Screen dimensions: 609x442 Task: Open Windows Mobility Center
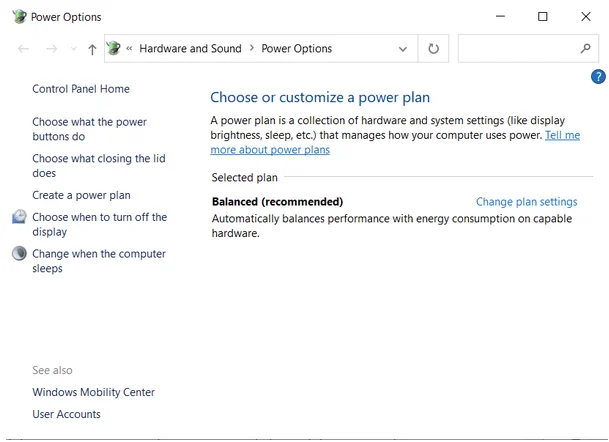coord(93,392)
